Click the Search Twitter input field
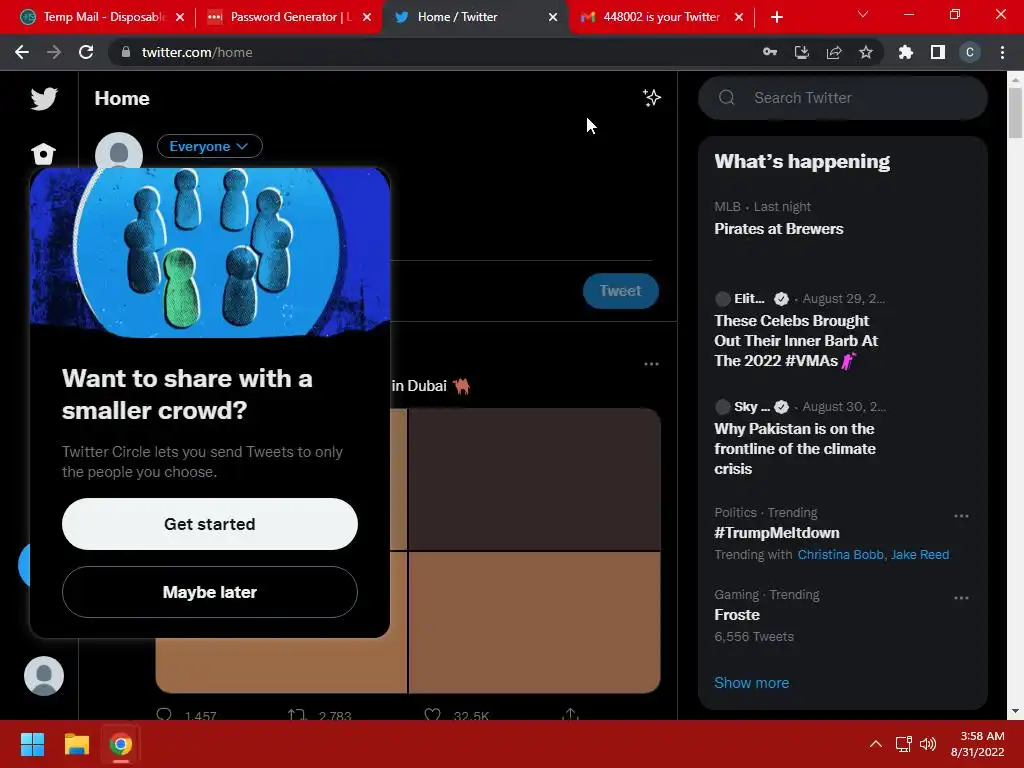 [x=842, y=98]
